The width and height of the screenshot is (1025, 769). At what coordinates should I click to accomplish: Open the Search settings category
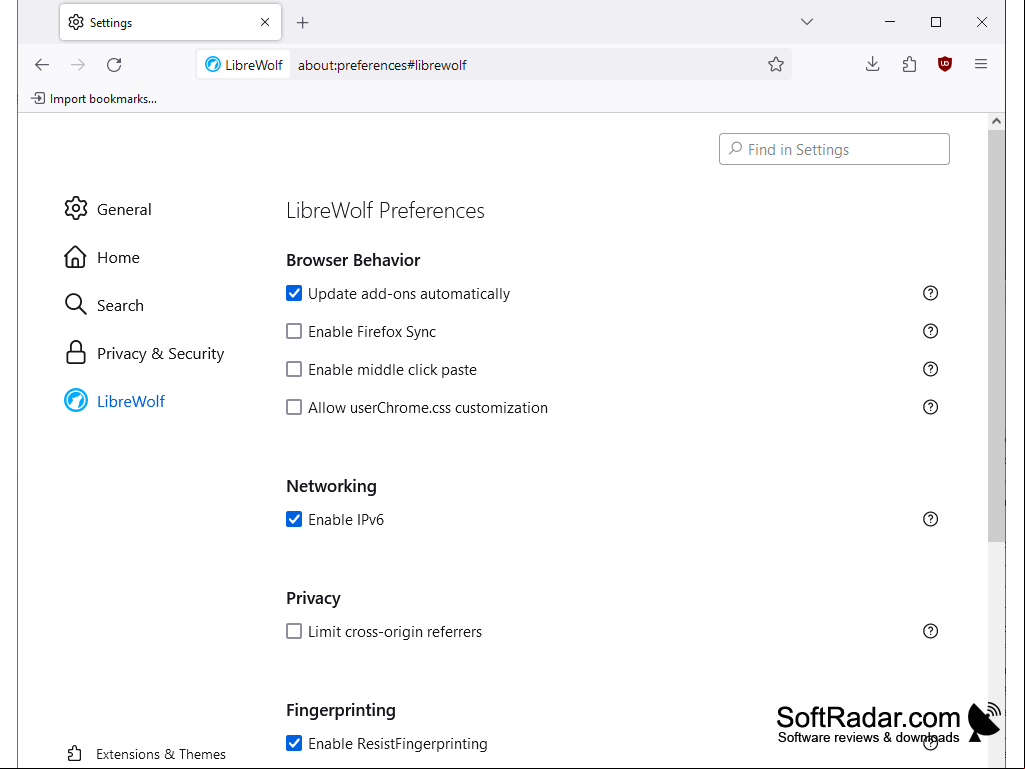point(104,305)
